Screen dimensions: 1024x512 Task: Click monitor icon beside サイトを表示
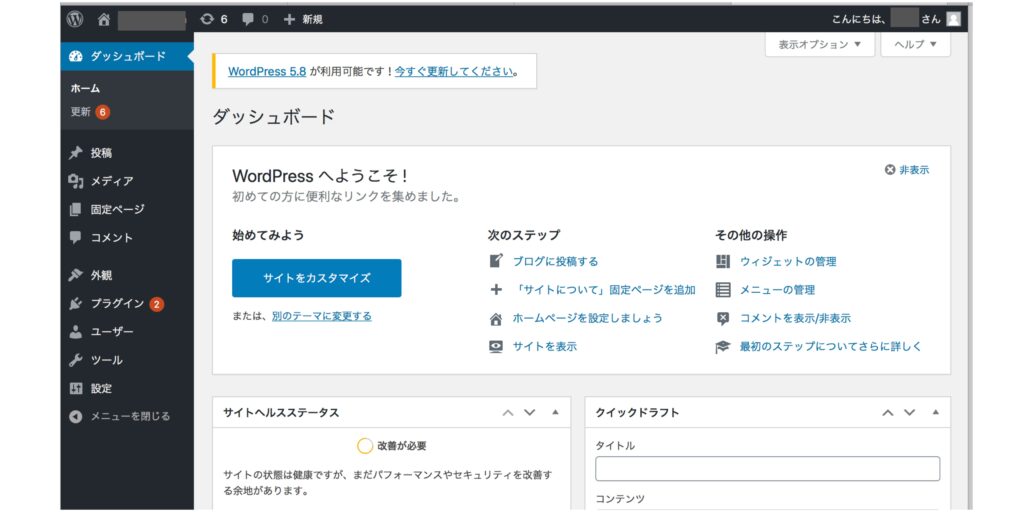[496, 347]
